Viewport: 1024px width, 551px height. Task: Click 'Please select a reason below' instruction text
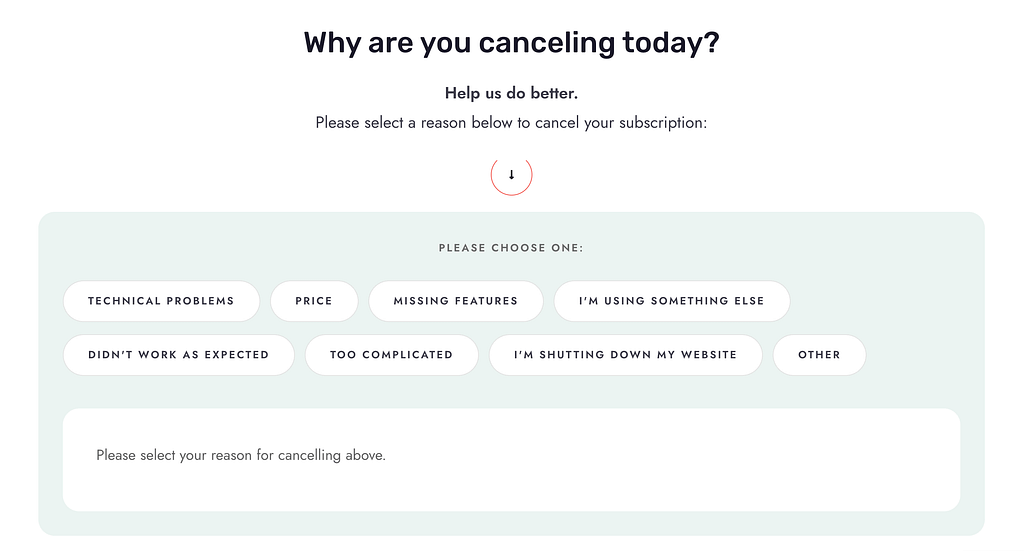pyautogui.click(x=511, y=123)
